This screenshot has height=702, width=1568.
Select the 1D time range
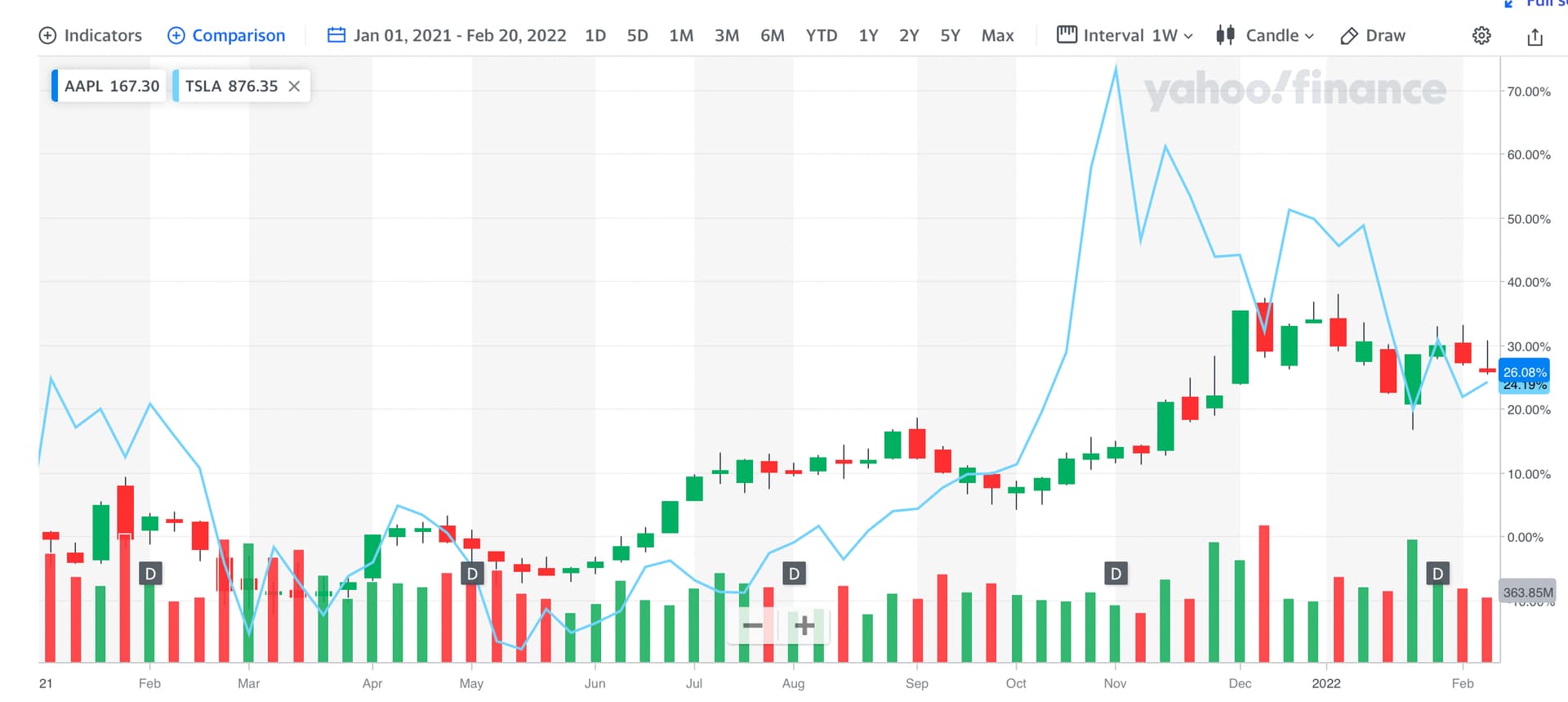pyautogui.click(x=595, y=36)
